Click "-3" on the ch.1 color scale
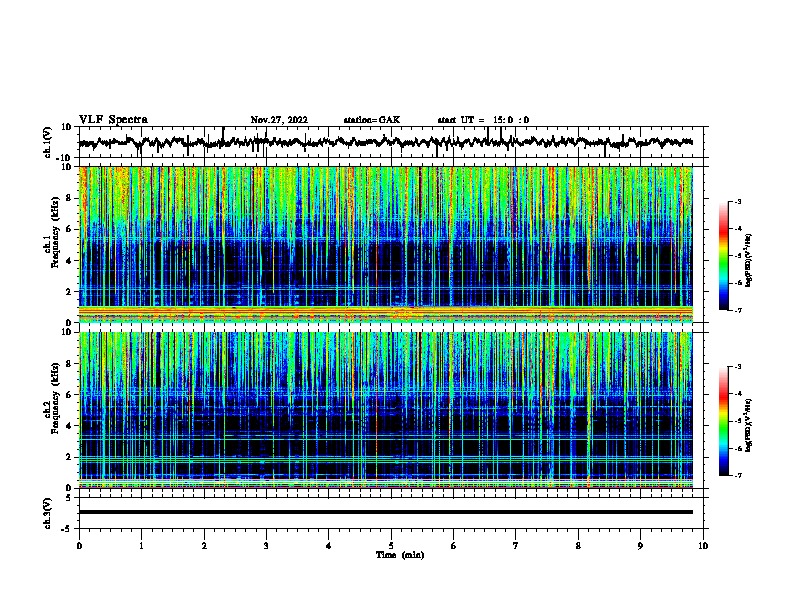792x612 pixels. coord(738,201)
